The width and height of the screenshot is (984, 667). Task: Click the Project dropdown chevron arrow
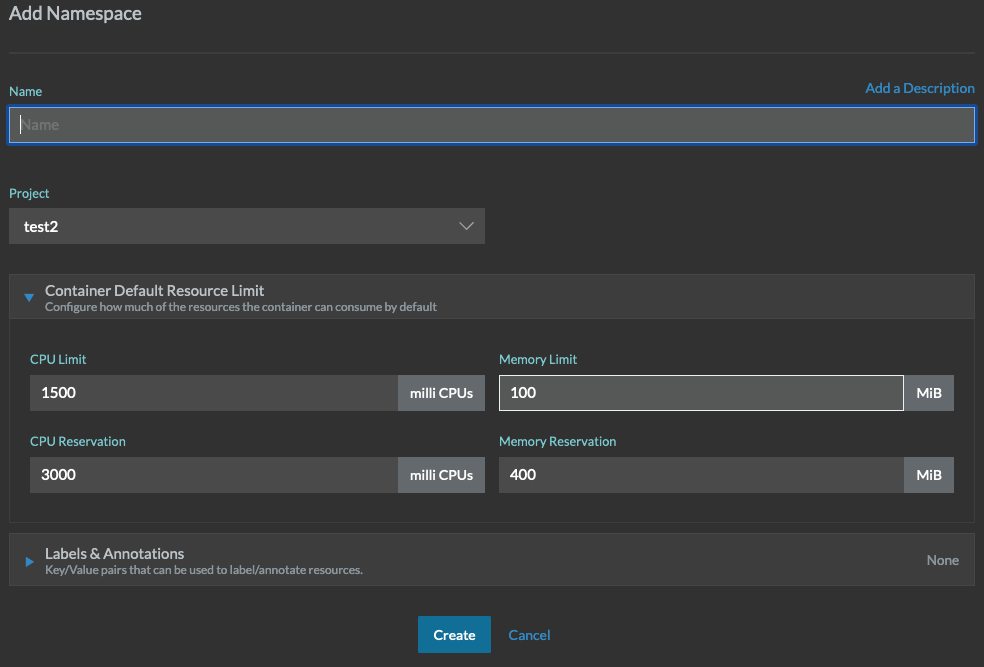tap(465, 226)
